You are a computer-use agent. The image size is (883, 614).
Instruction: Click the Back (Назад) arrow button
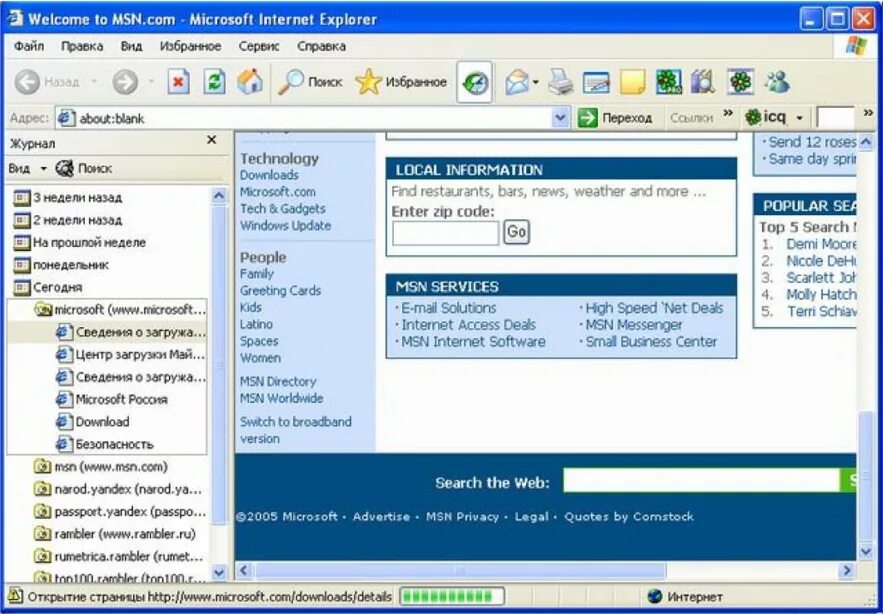pos(27,82)
